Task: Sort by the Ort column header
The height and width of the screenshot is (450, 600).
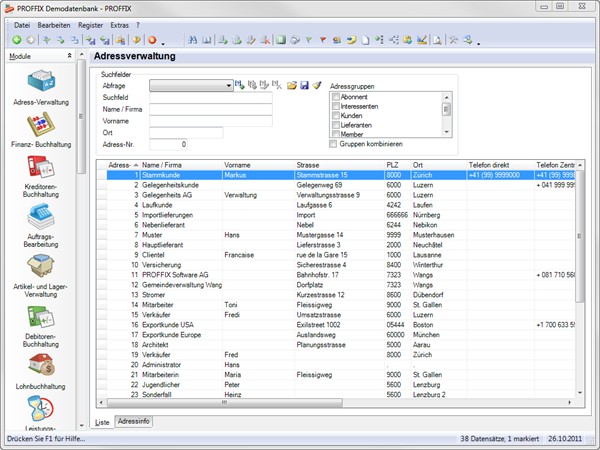Action: [439, 165]
